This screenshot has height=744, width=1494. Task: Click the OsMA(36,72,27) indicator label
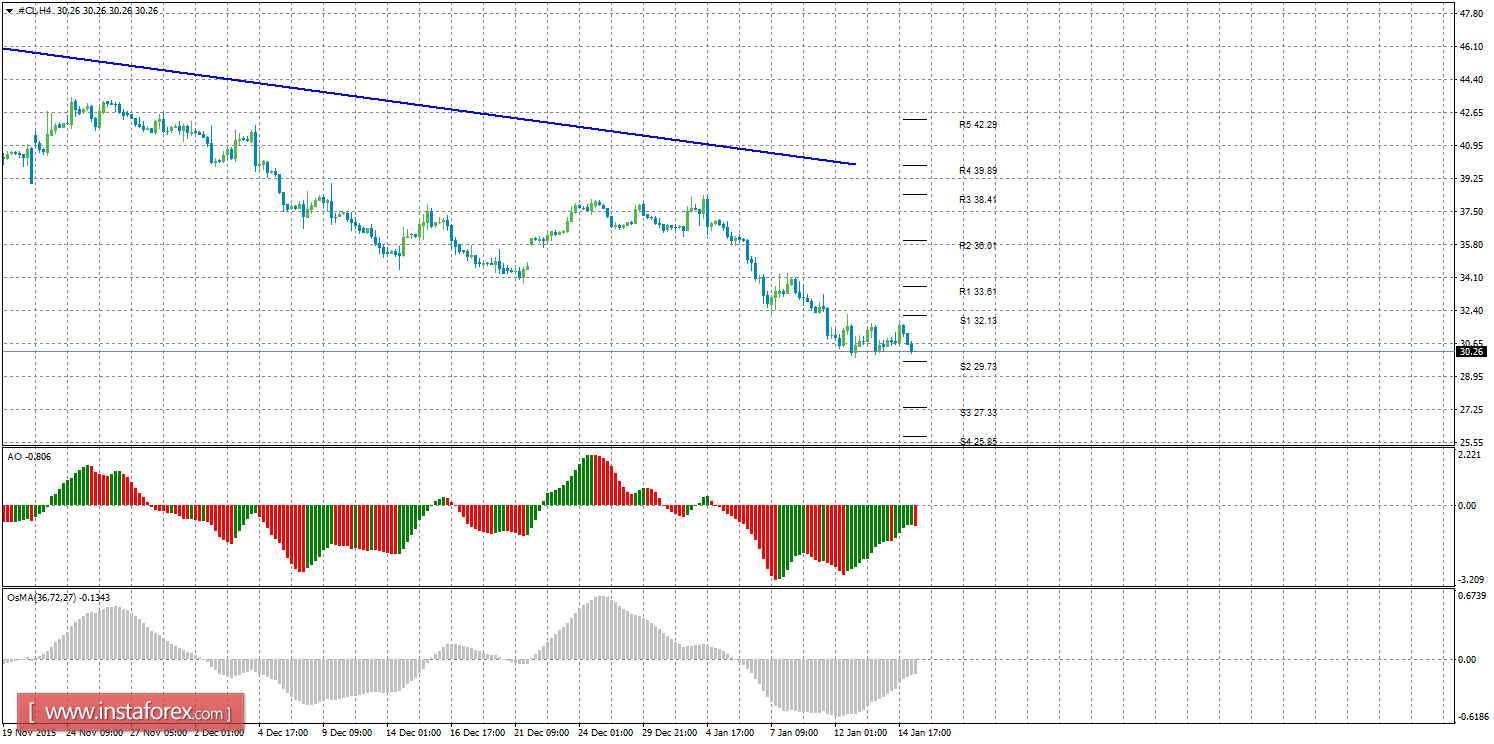[x=59, y=598]
